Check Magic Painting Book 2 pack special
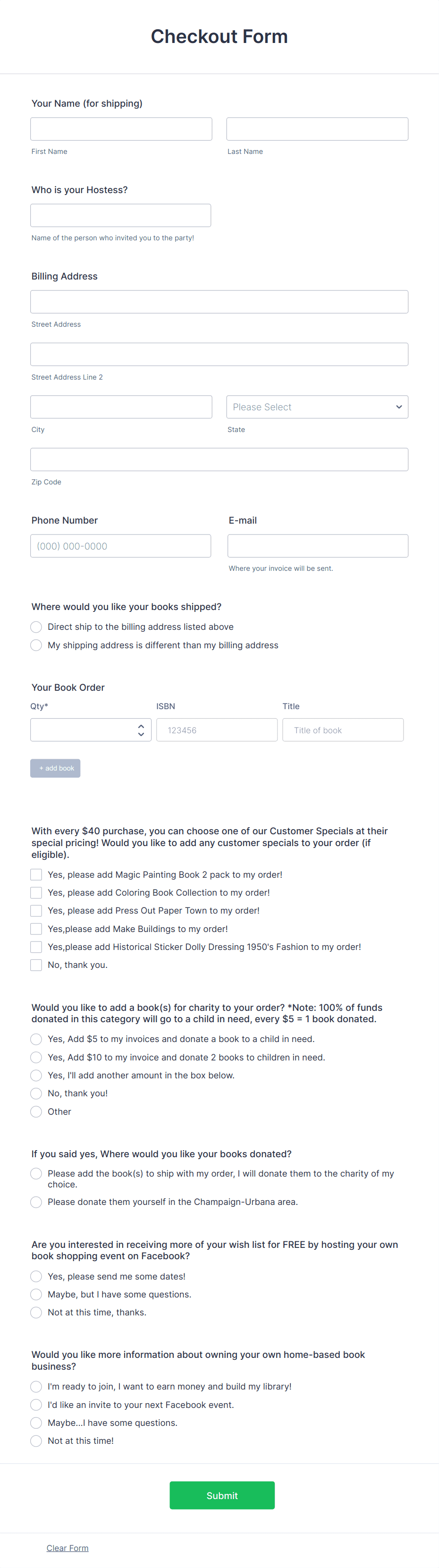439x1568 pixels. [36, 874]
